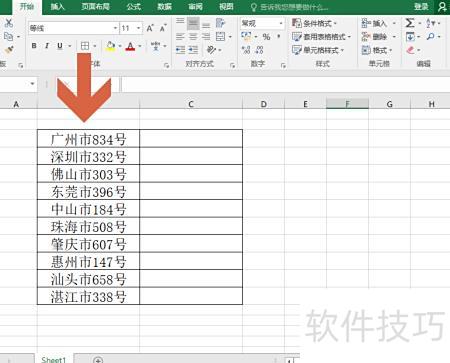
Task: Apply the yellow fill color
Action: click(x=110, y=46)
